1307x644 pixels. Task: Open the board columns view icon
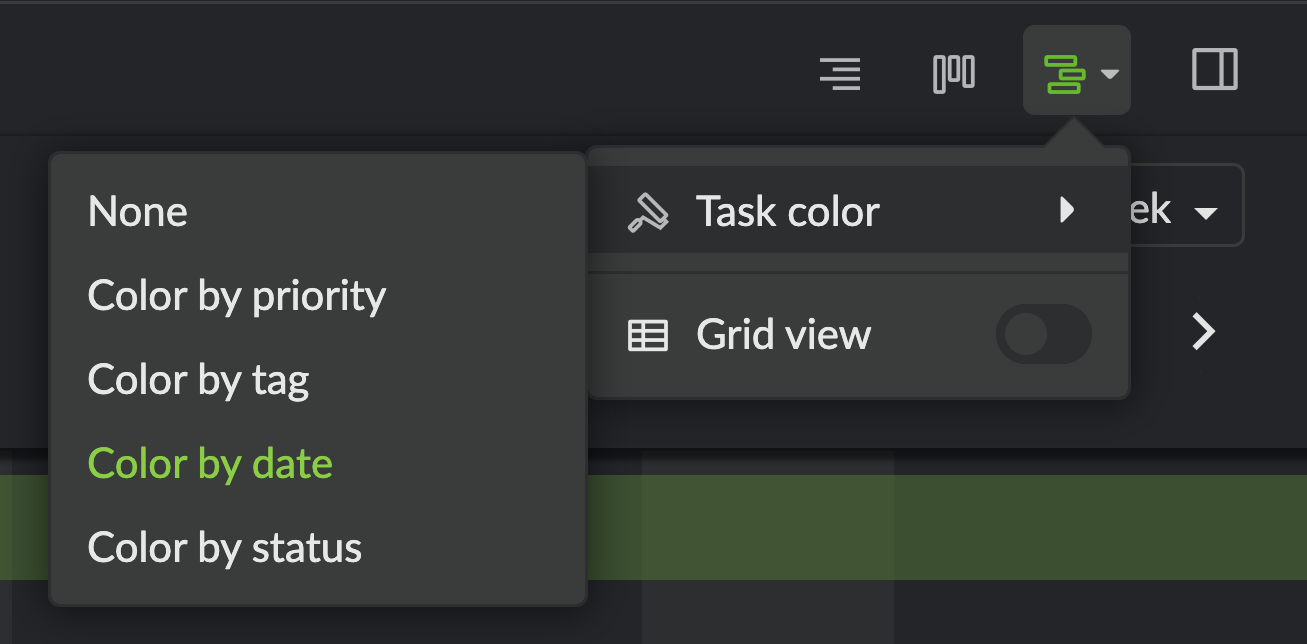[x=954, y=74]
